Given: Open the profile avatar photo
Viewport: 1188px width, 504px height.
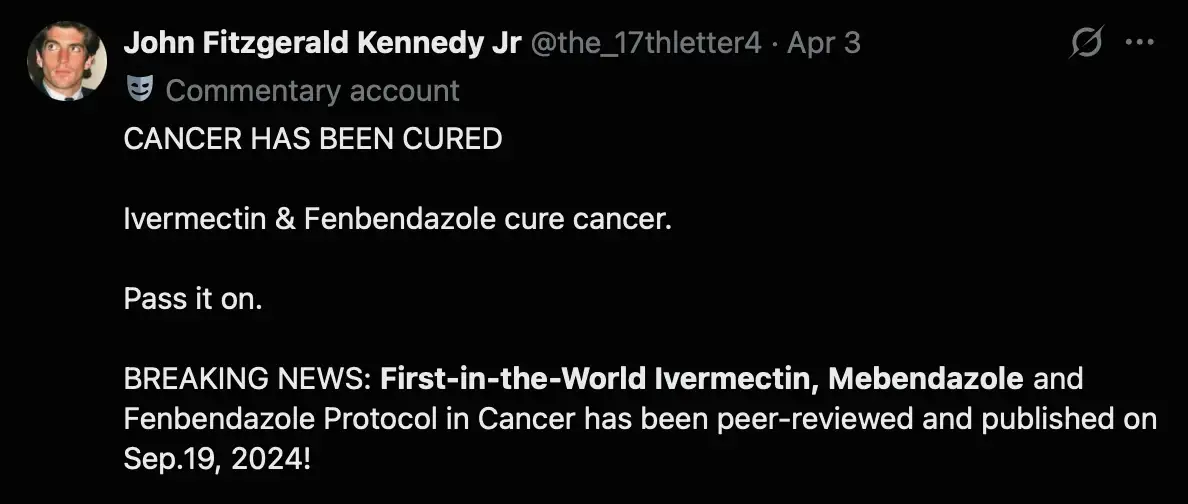Looking at the screenshot, I should 67,61.
